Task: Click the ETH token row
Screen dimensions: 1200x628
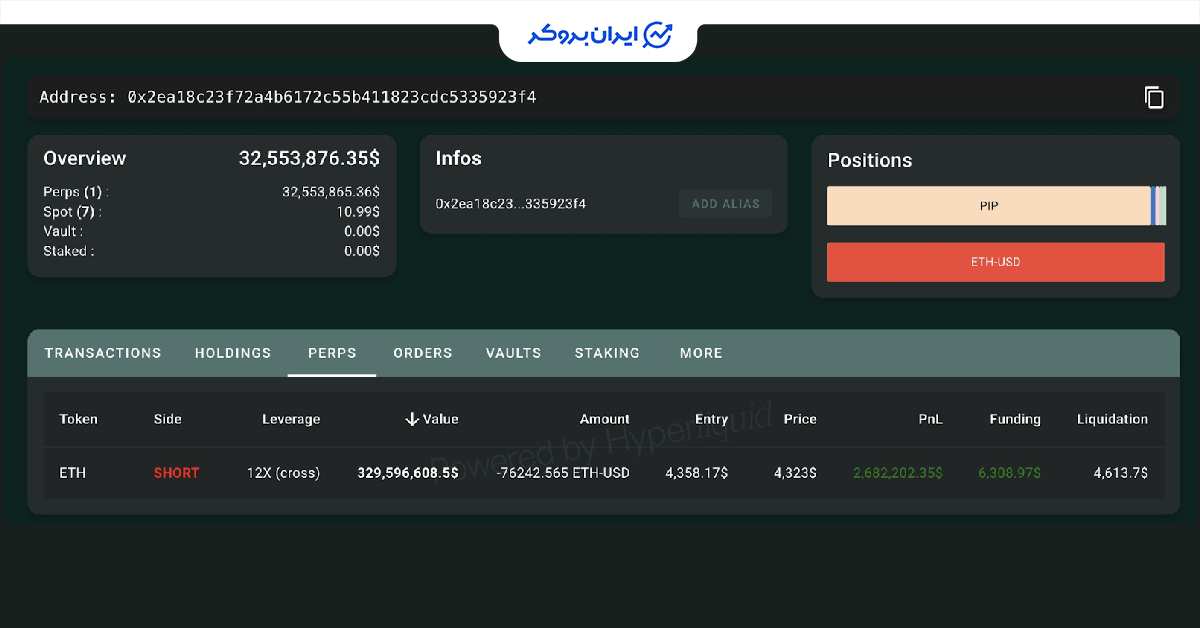Action: 73,472
